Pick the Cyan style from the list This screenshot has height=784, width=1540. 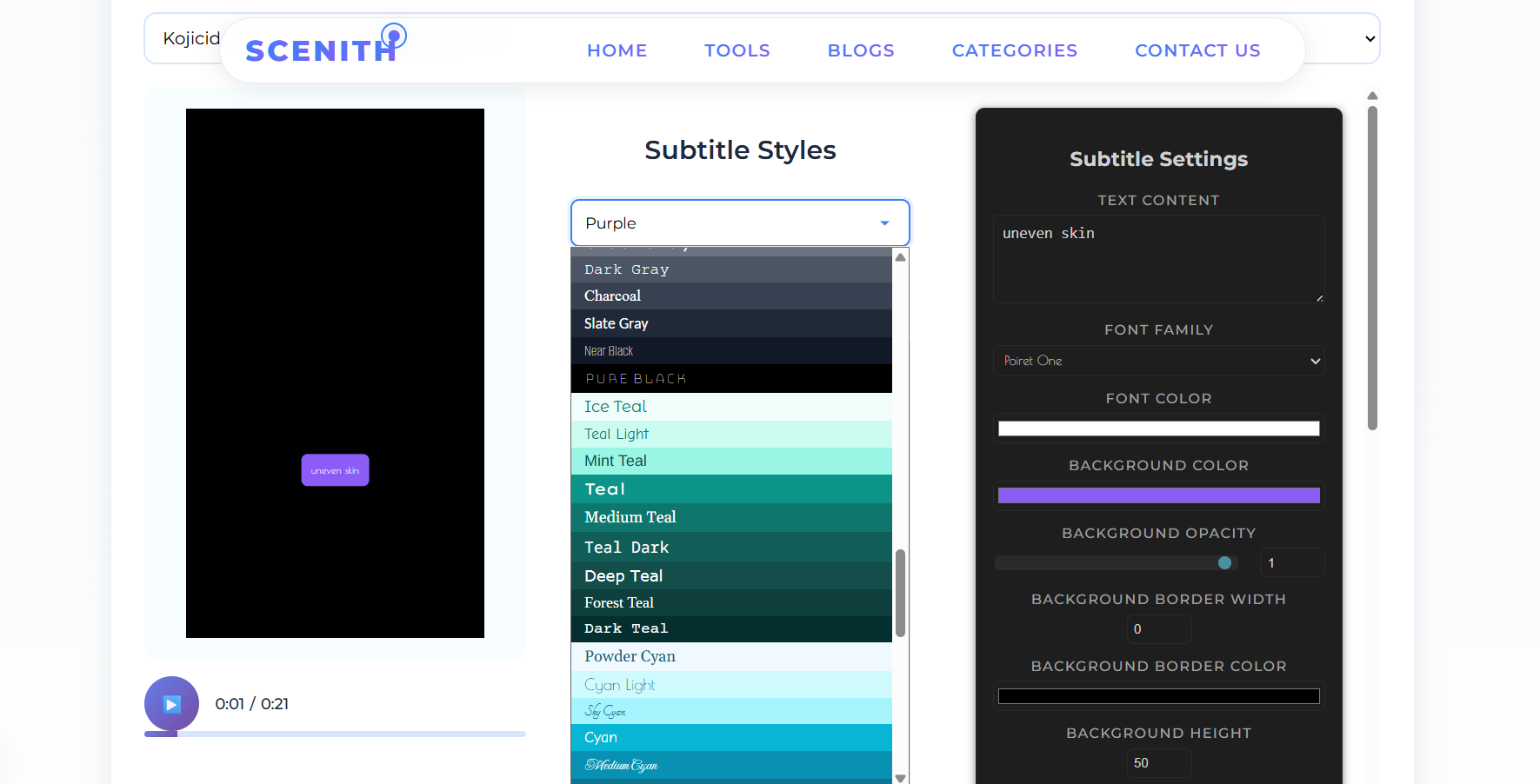coord(731,737)
